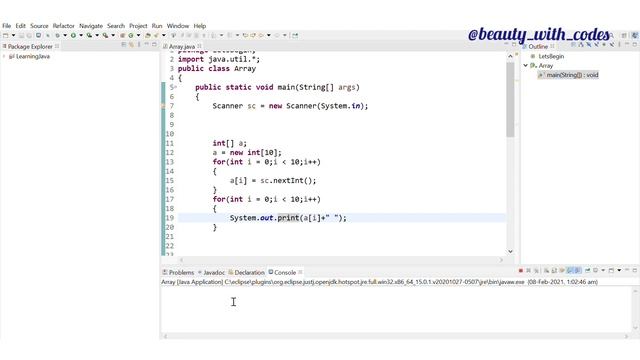Click the editor scroll up arrow
This screenshot has height=360, width=640.
coord(510,56)
